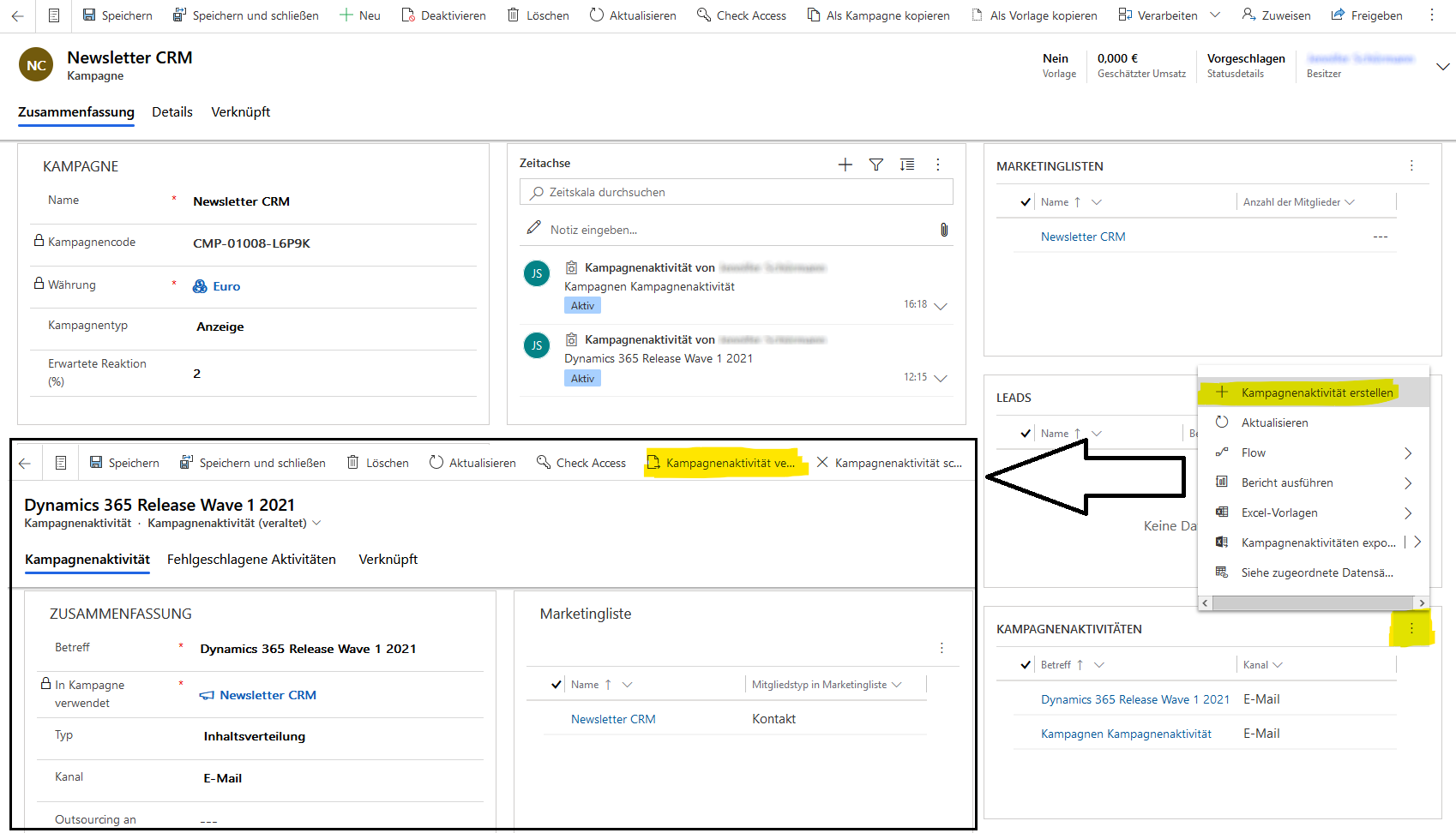Switch to Zusammenfassung tab

point(76,112)
